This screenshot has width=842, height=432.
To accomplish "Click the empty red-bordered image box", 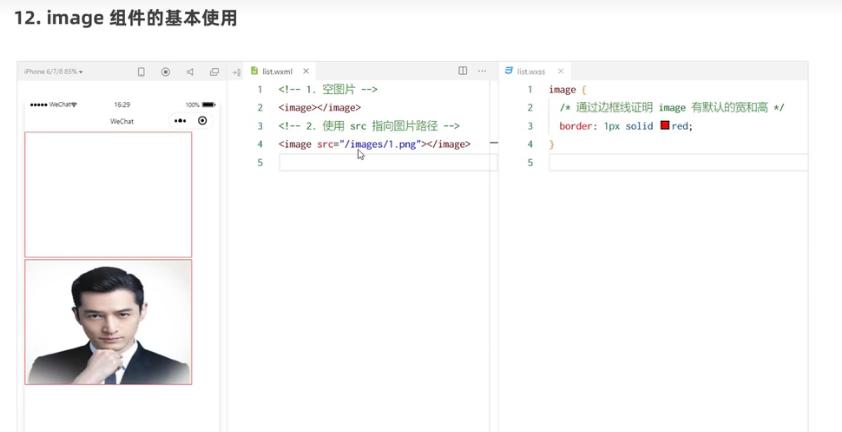I will 108,195.
